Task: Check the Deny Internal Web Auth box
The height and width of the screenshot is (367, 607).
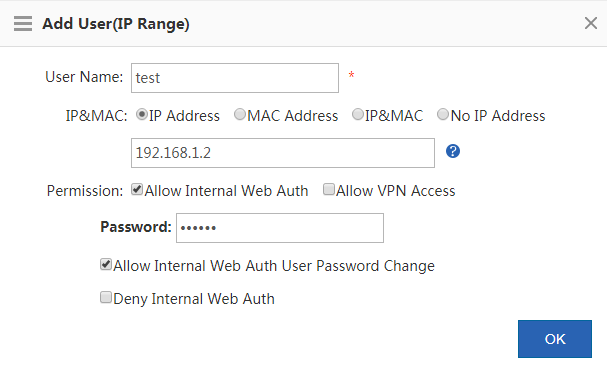Action: point(106,297)
